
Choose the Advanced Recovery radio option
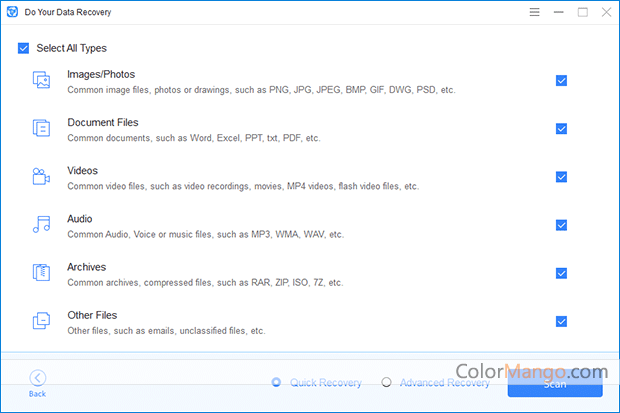point(387,382)
